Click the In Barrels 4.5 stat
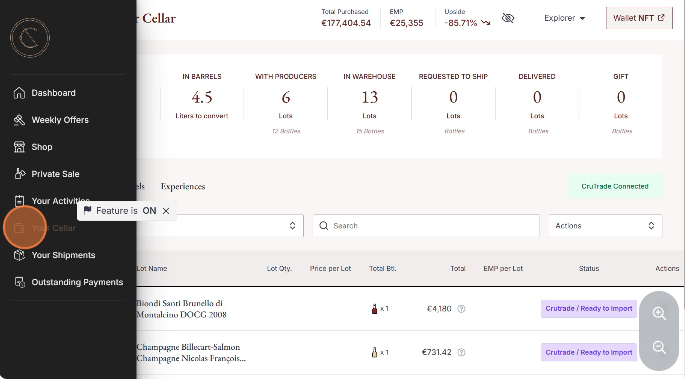The image size is (685, 385). coord(202,97)
